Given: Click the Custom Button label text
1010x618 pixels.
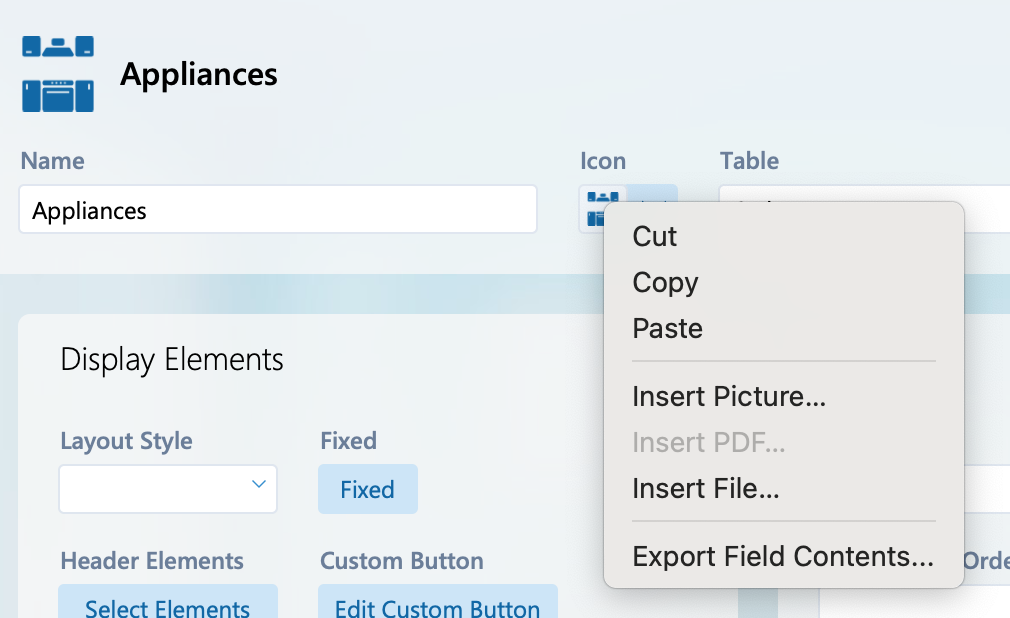Looking at the screenshot, I should point(402,561).
